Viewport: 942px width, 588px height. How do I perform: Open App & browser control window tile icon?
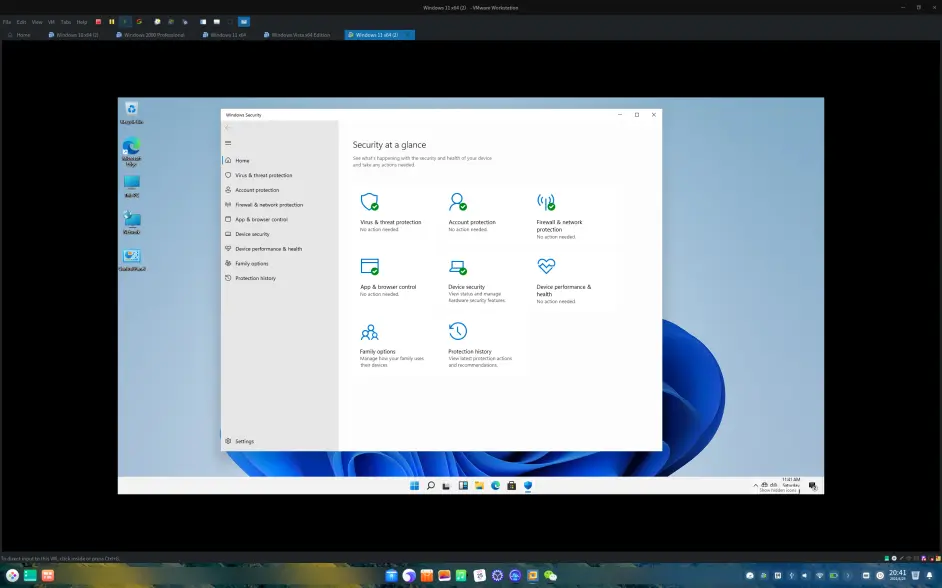tap(369, 266)
